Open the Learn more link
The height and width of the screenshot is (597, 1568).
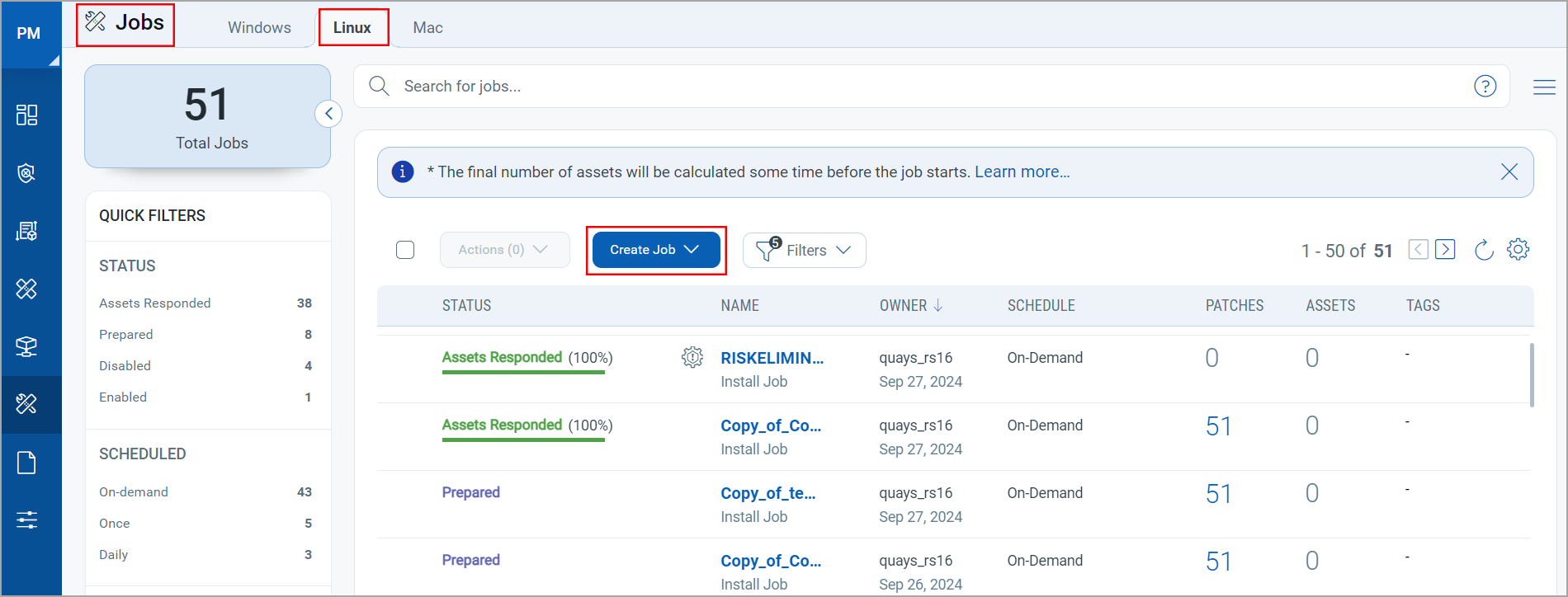[1022, 172]
